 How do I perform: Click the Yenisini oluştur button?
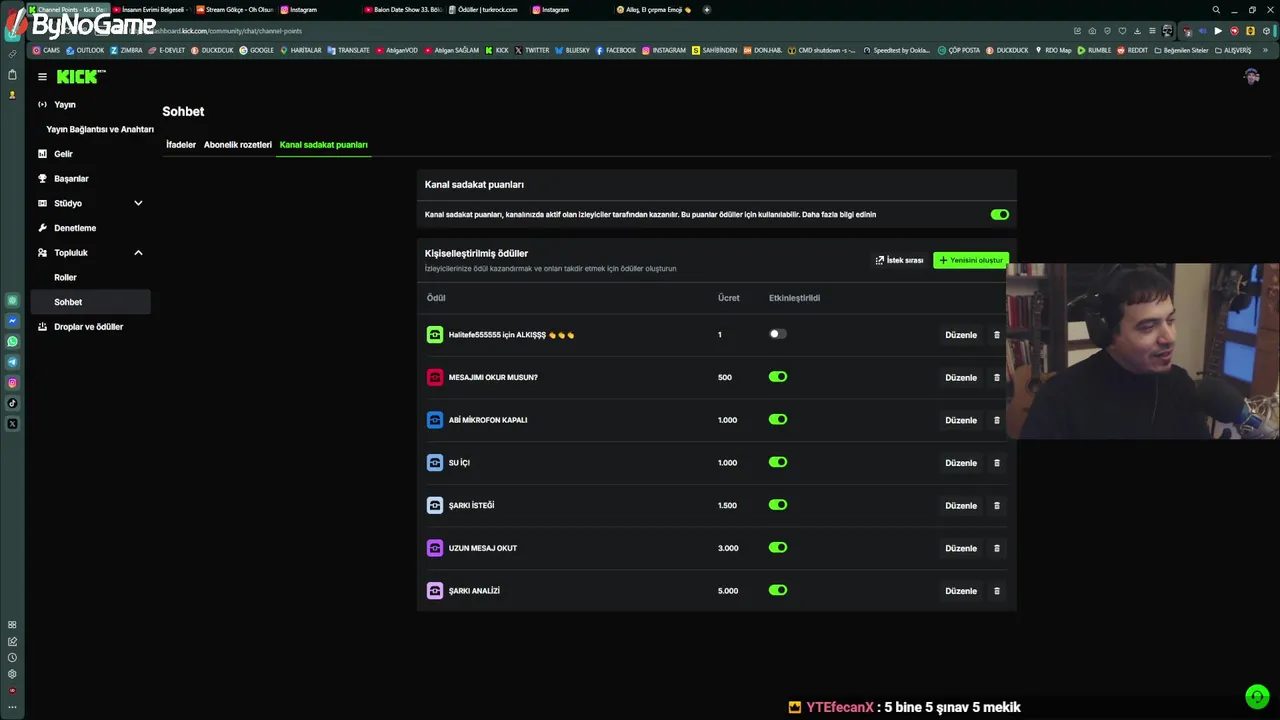970,260
